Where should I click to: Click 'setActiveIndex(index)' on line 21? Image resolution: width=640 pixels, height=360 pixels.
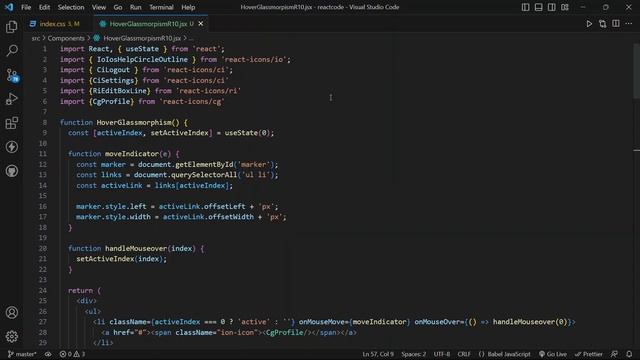point(119,259)
